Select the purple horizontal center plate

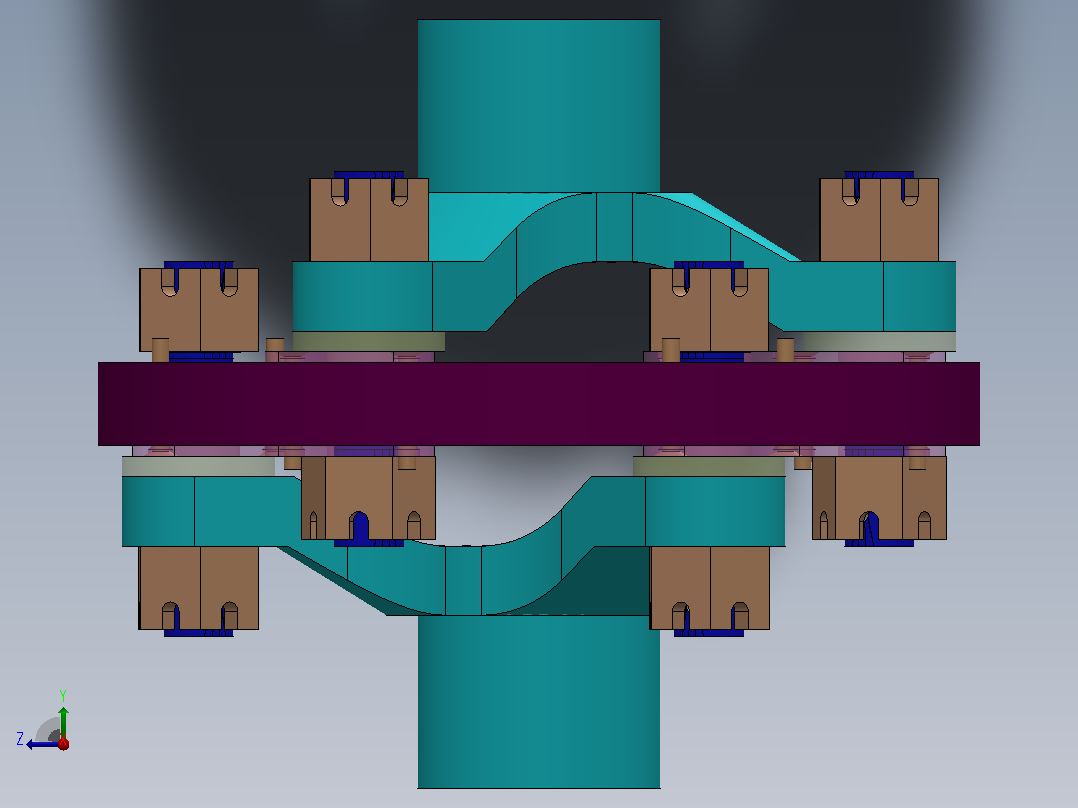pyautogui.click(x=538, y=404)
